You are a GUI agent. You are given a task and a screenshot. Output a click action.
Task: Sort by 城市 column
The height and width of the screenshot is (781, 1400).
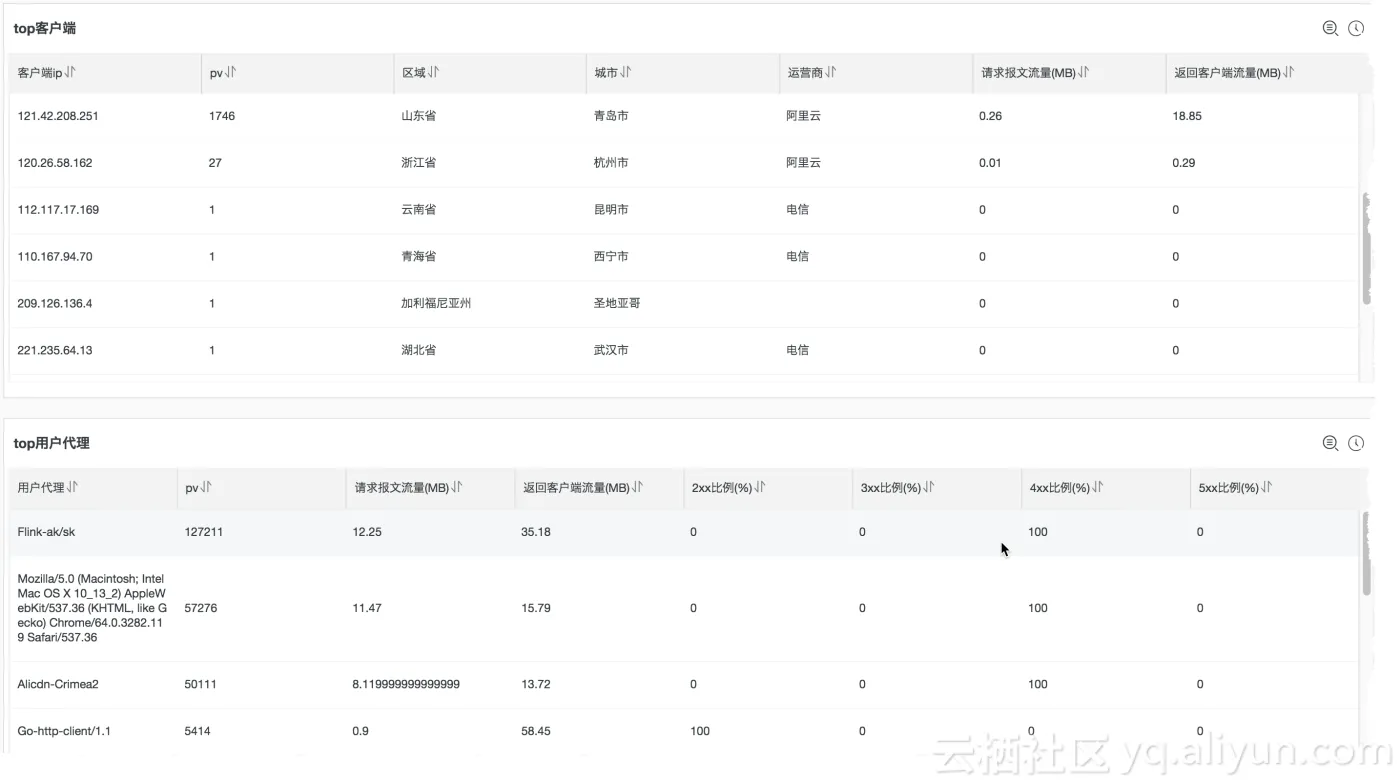tap(625, 73)
